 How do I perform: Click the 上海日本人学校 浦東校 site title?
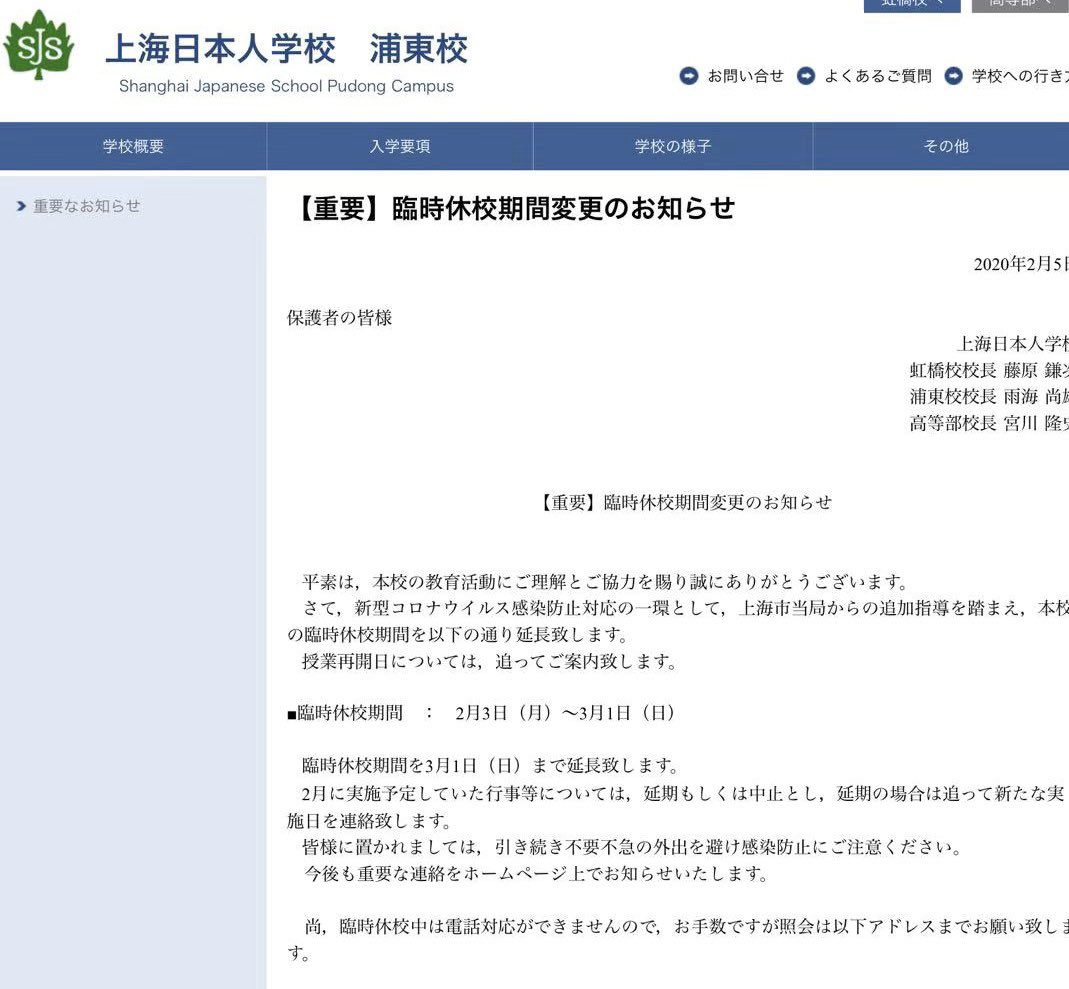pos(286,49)
